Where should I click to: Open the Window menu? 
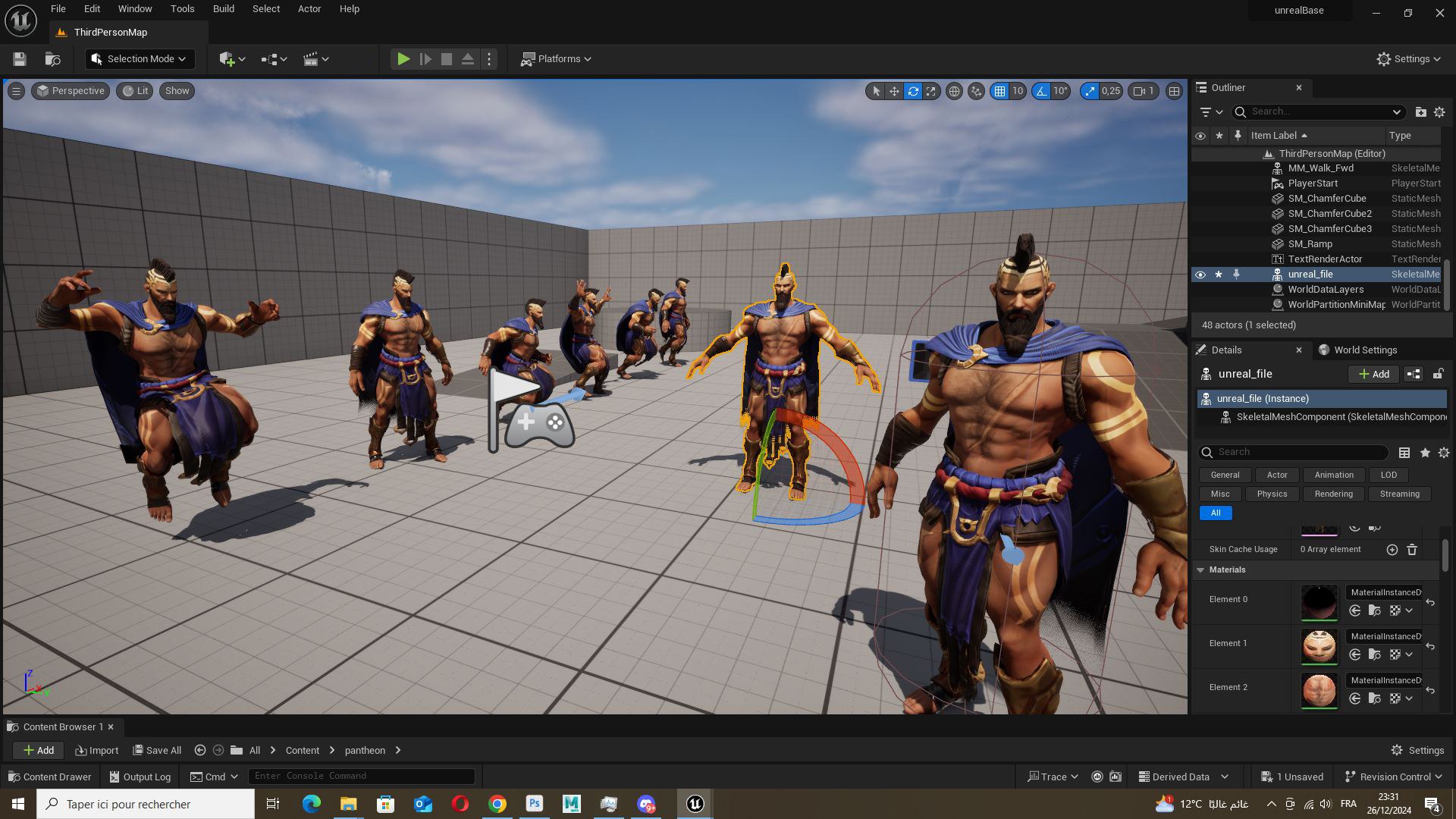[x=135, y=9]
